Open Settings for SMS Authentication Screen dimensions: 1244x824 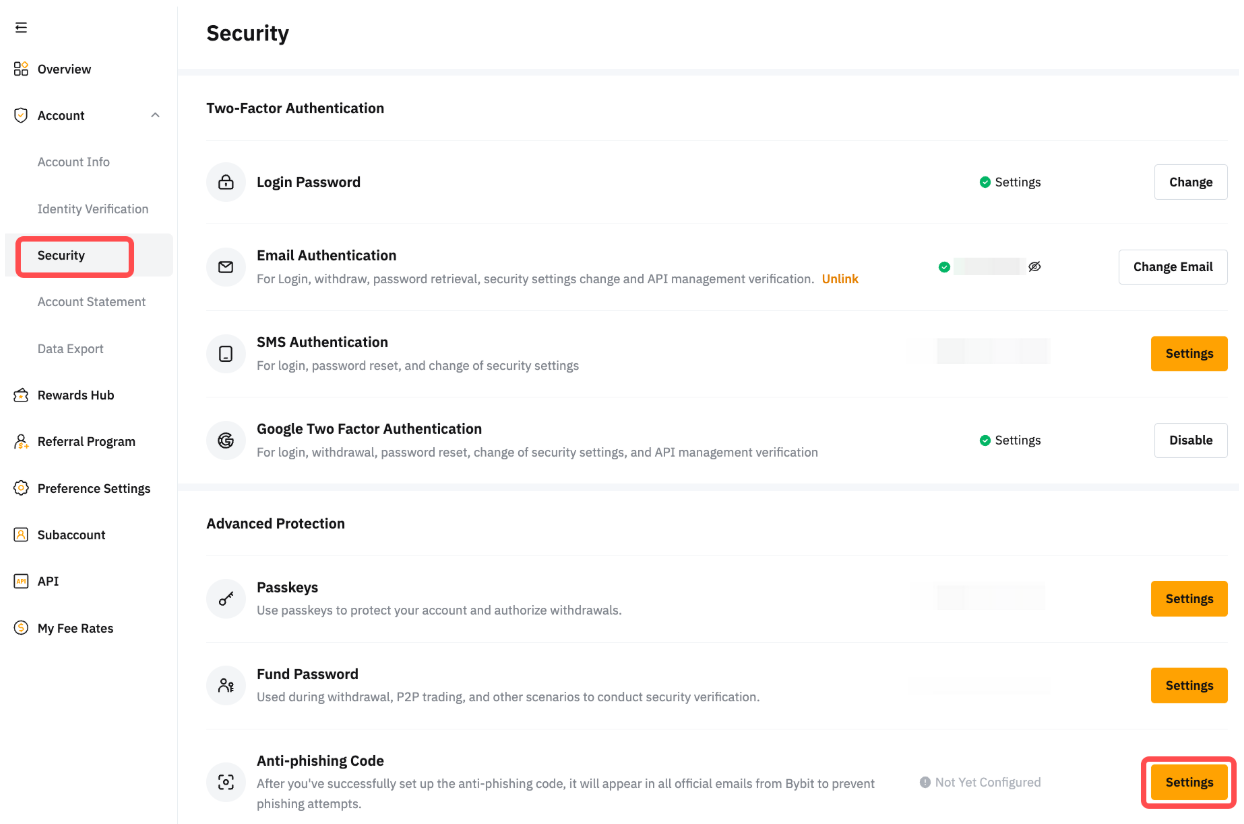coord(1189,354)
